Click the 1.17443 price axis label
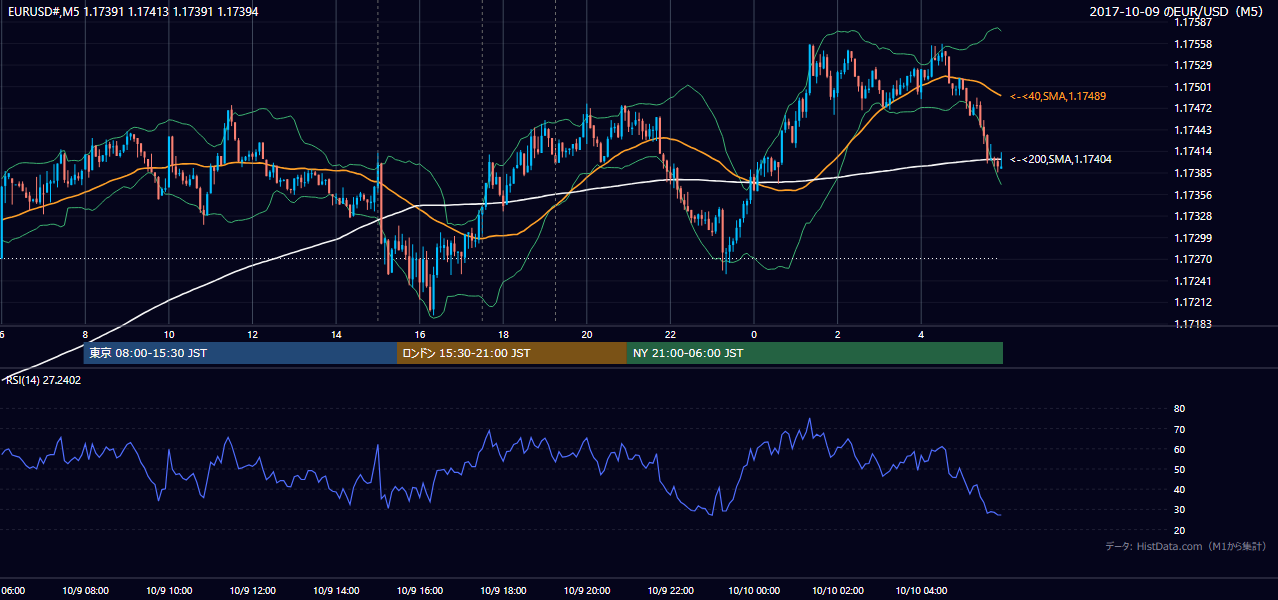This screenshot has height=600, width=1278. (1194, 130)
